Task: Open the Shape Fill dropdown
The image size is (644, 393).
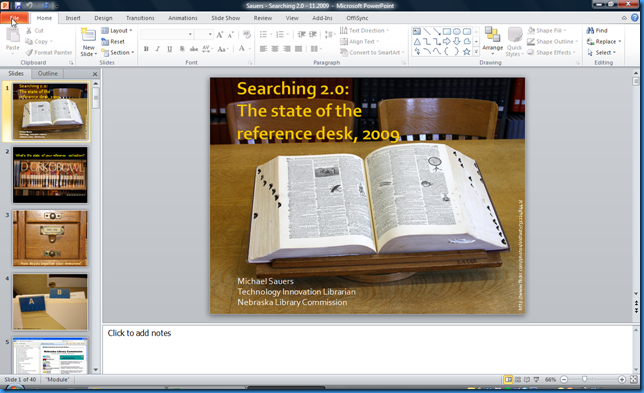Action: (547, 30)
